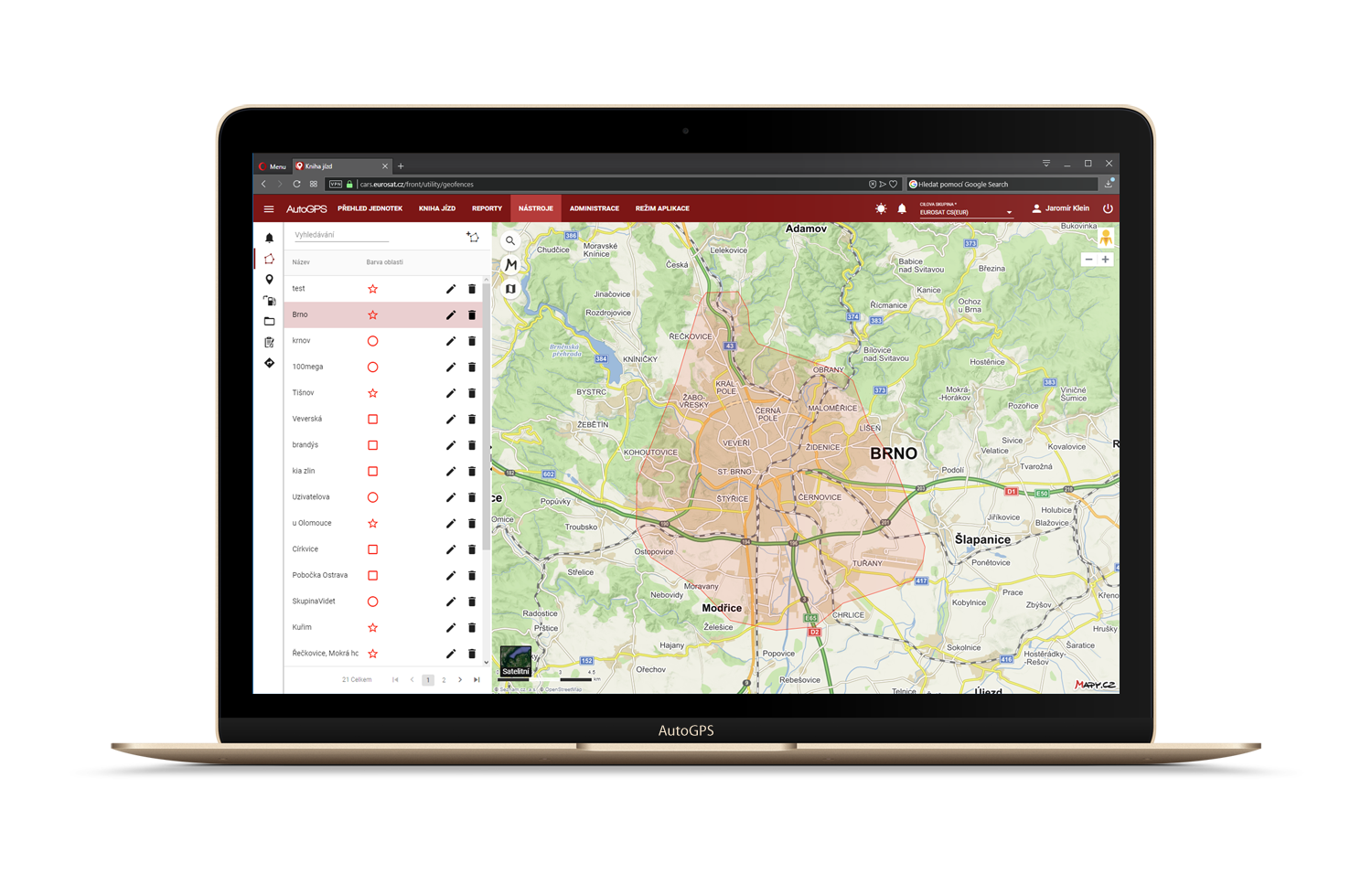
Task: Jump to the last page of geofences
Action: (x=477, y=680)
